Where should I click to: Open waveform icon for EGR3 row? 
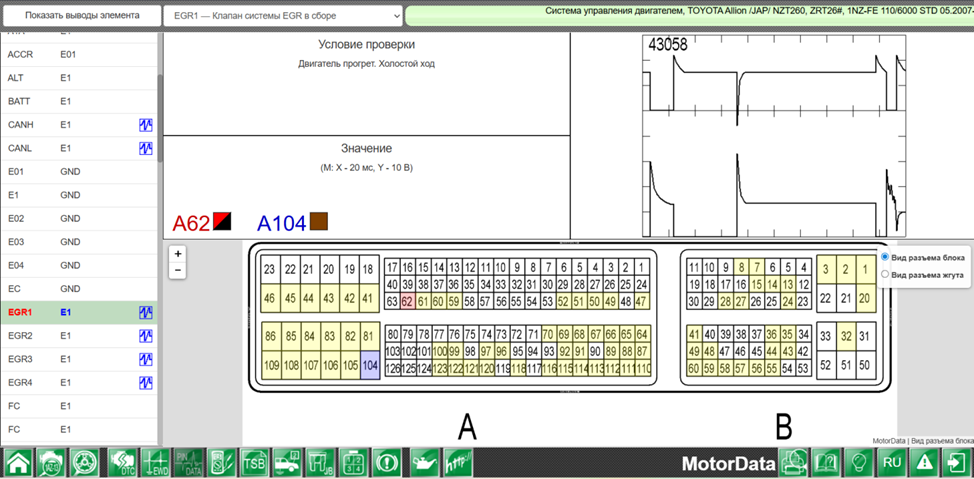point(145,360)
